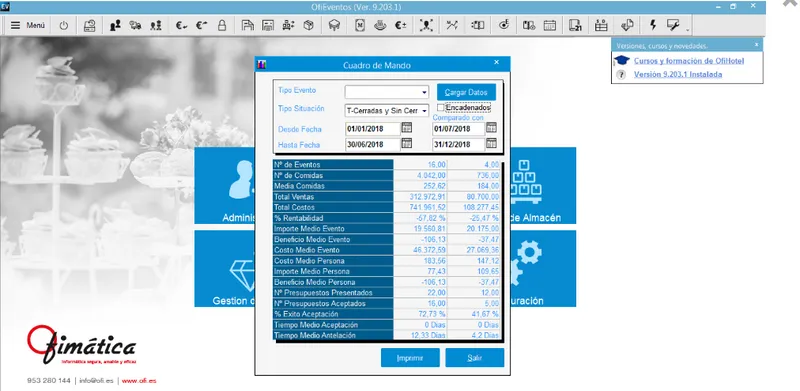Click the Salir button
The image size is (800, 391).
point(474,358)
